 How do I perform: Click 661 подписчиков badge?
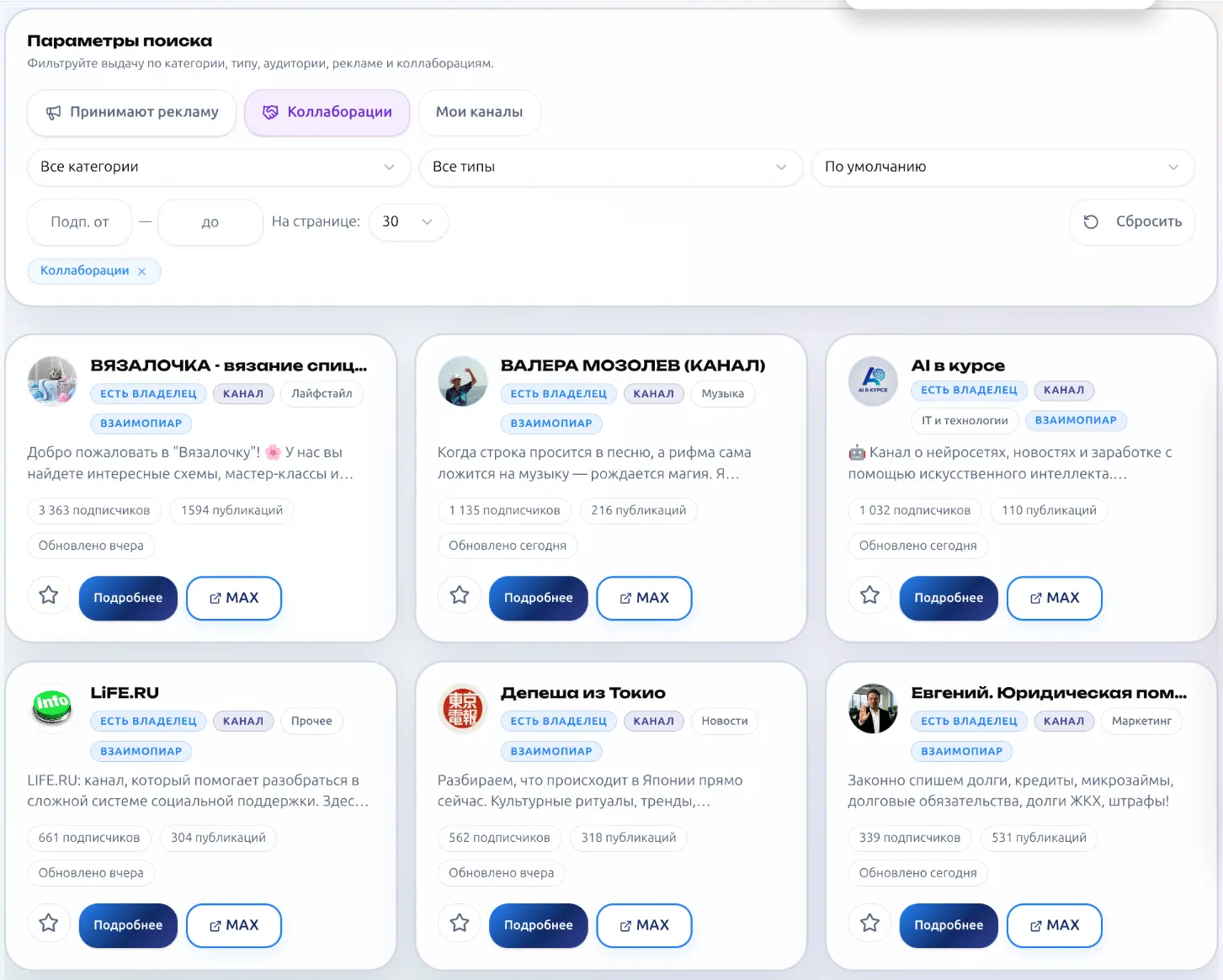pos(89,838)
